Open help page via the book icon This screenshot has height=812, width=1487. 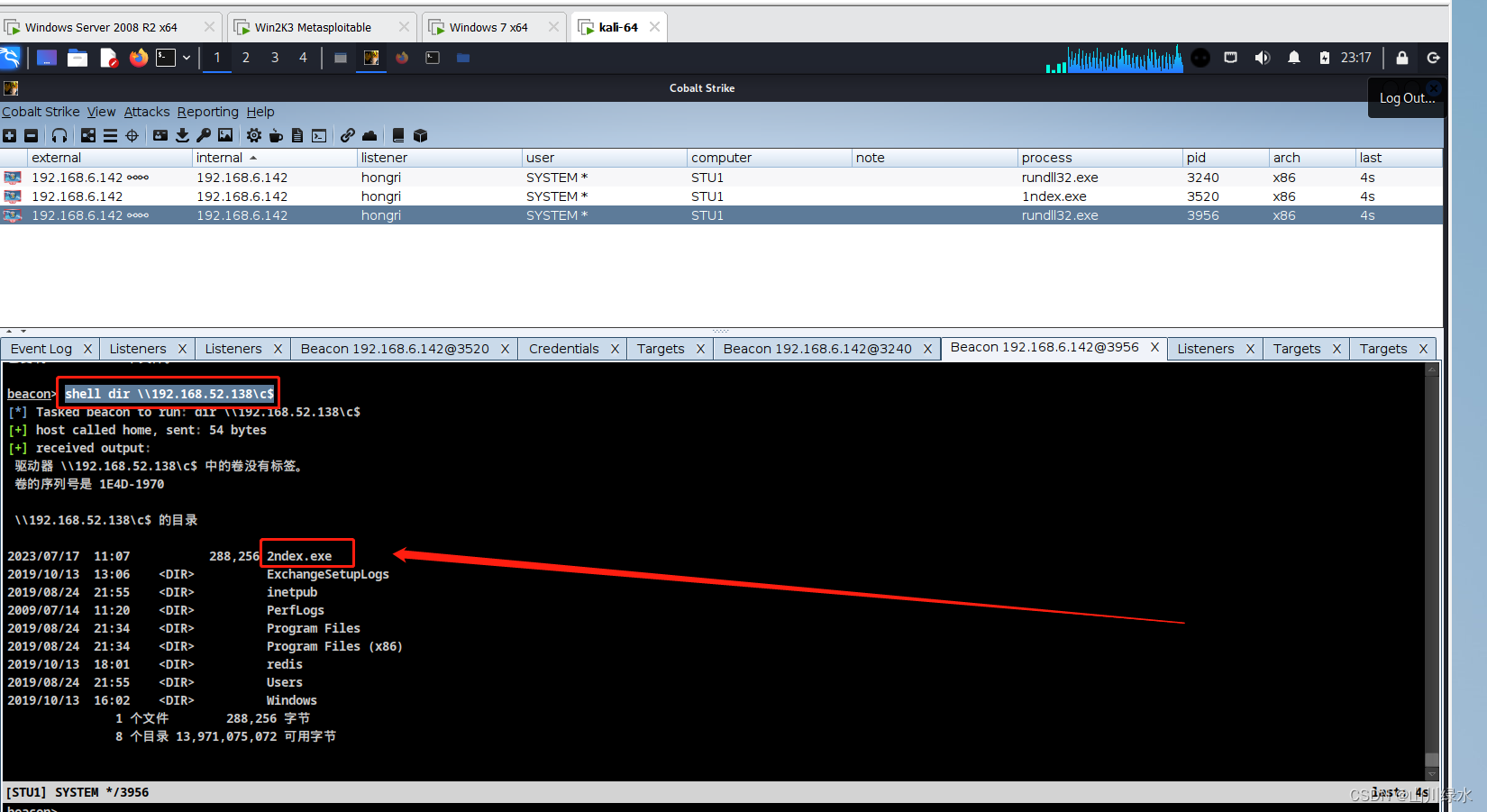point(398,135)
